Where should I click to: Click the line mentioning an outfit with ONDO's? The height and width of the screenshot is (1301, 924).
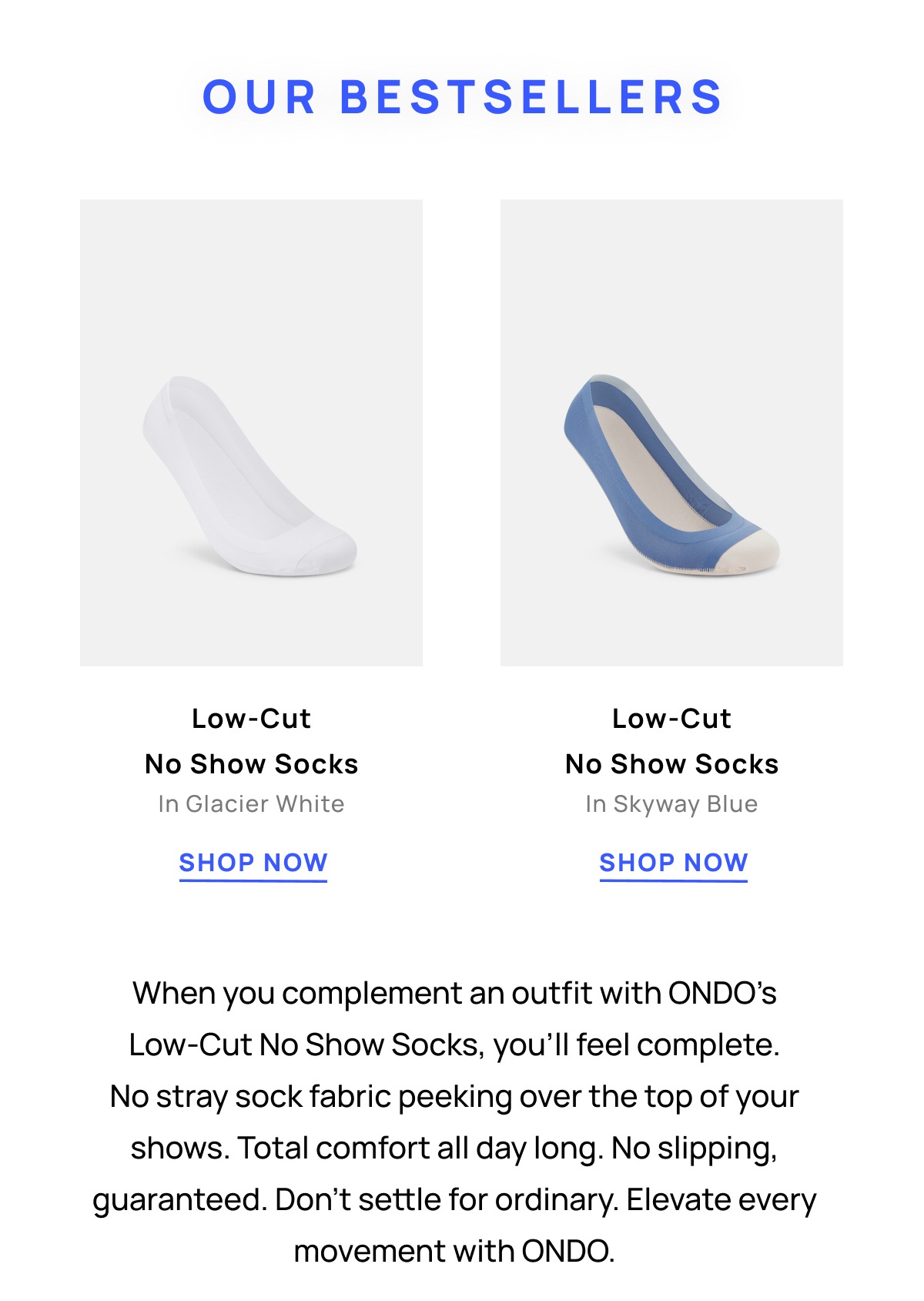[454, 994]
